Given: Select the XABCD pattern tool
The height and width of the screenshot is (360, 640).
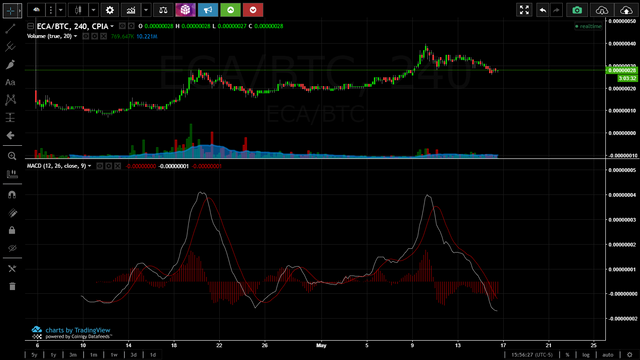Looking at the screenshot, I should (10, 100).
